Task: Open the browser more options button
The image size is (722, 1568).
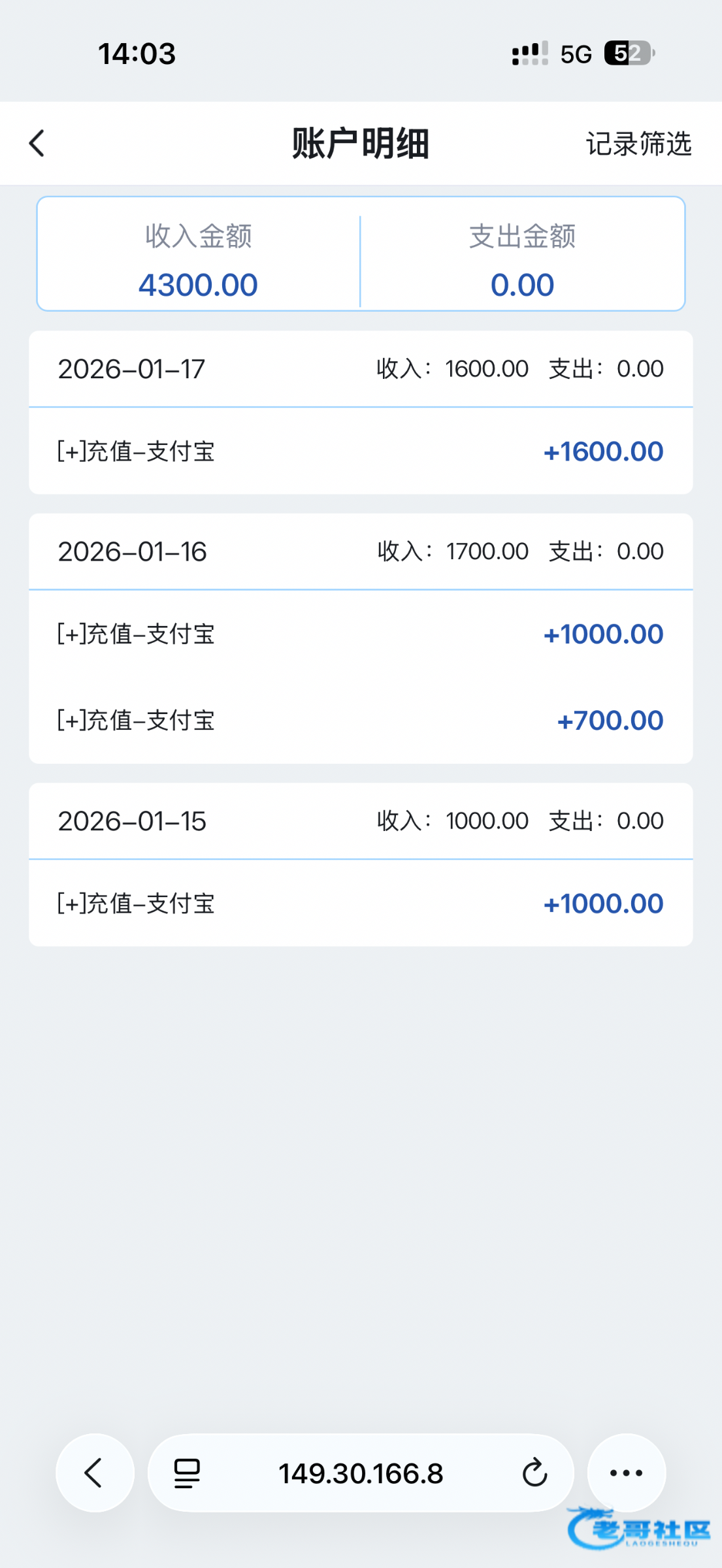Action: click(626, 1473)
